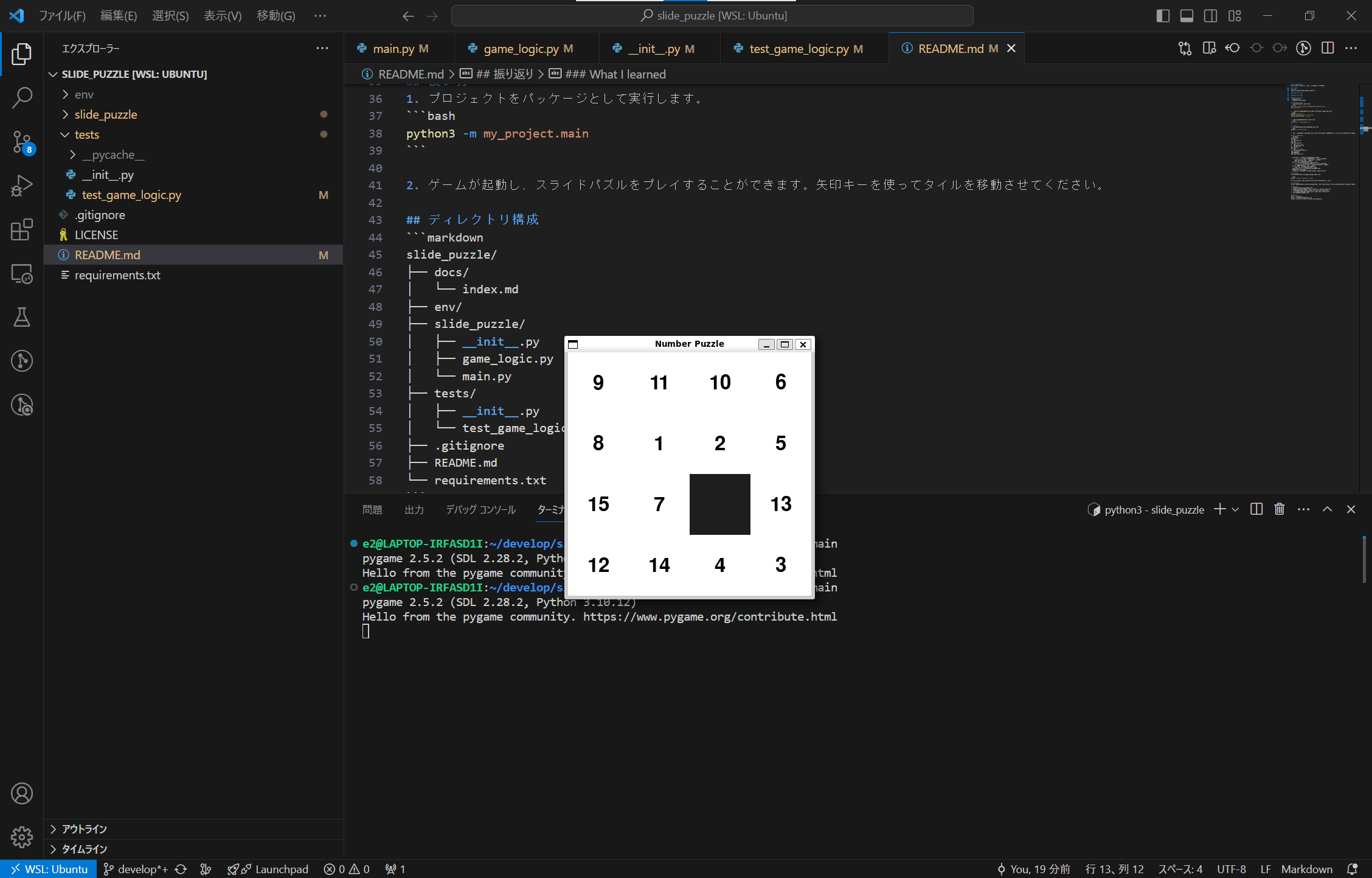The height and width of the screenshot is (878, 1372).
Task: Open the 編集(E) menu
Action: (x=119, y=16)
